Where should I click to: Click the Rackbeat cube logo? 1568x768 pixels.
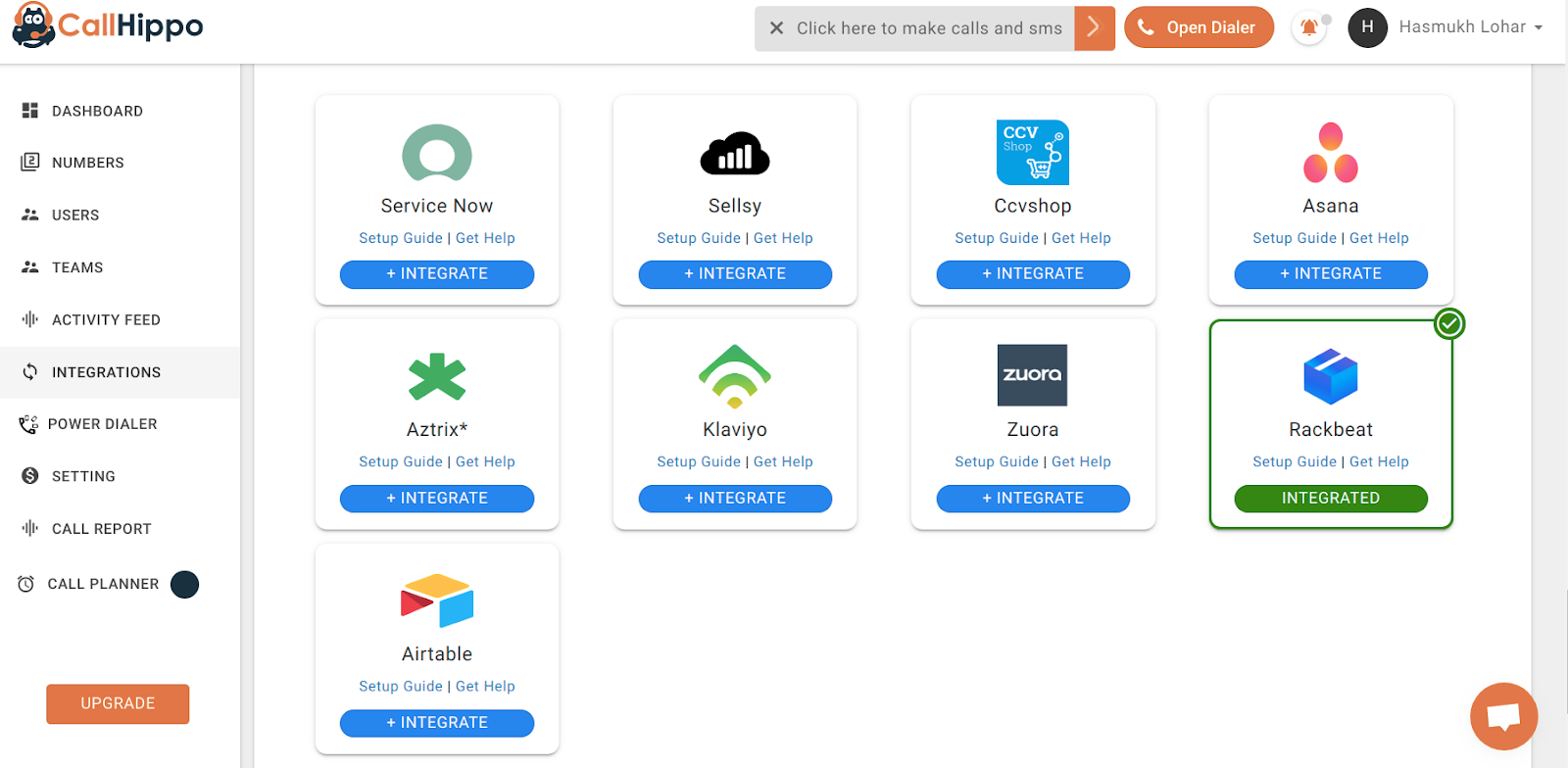pos(1331,376)
